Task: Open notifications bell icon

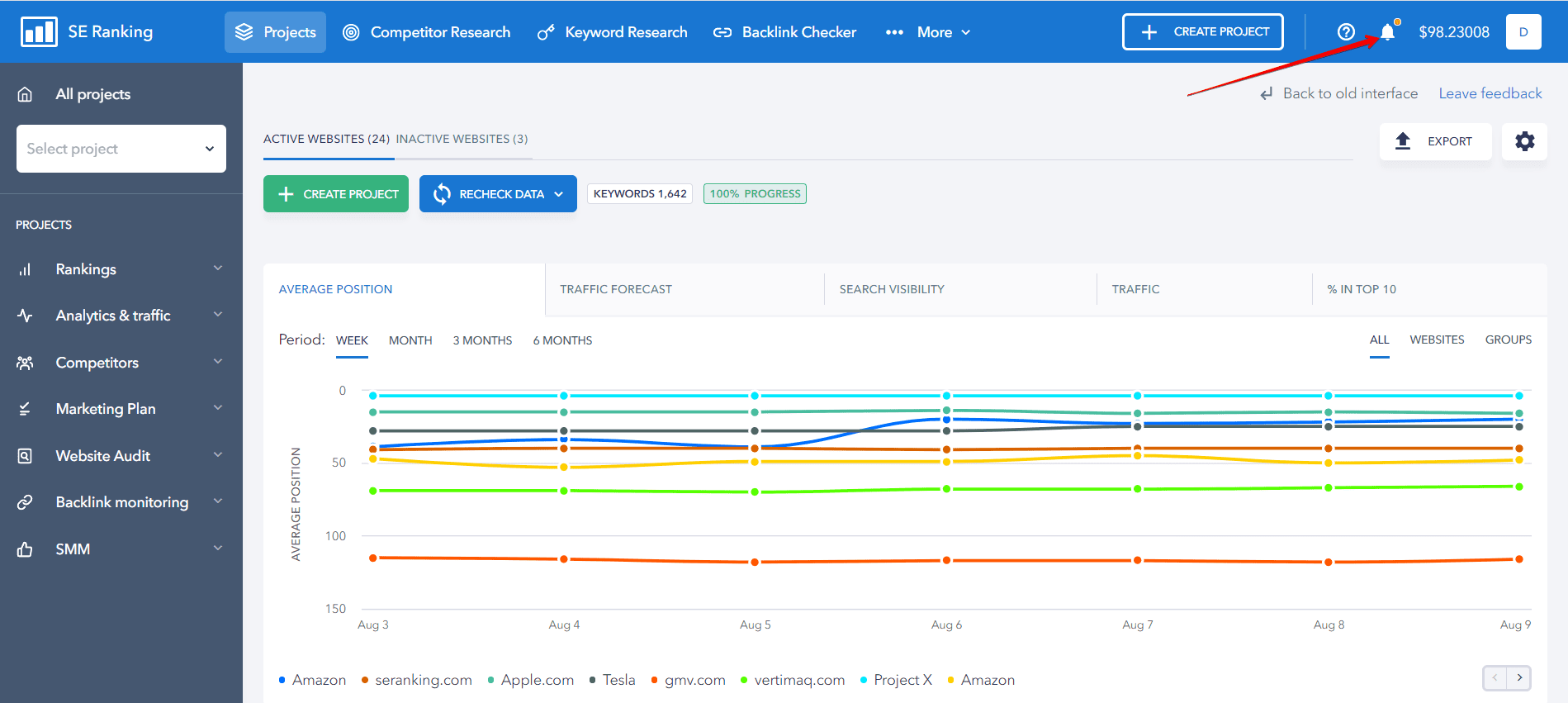Action: [1388, 32]
